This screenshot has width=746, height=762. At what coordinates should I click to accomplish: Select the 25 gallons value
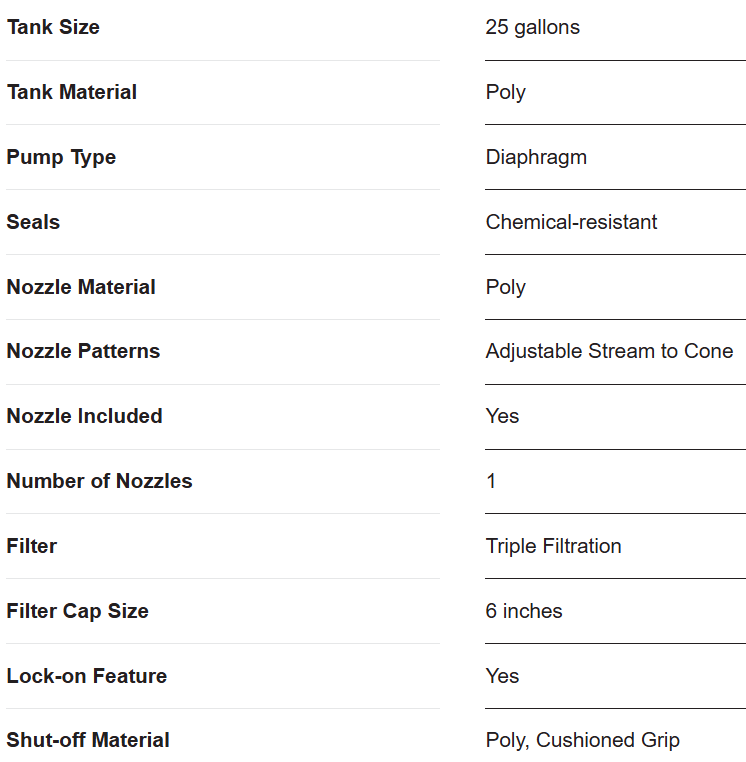point(533,27)
